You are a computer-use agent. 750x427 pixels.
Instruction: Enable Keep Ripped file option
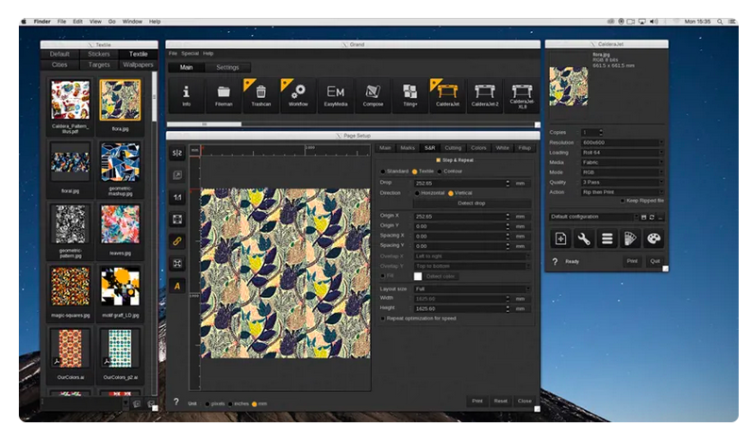click(x=622, y=201)
